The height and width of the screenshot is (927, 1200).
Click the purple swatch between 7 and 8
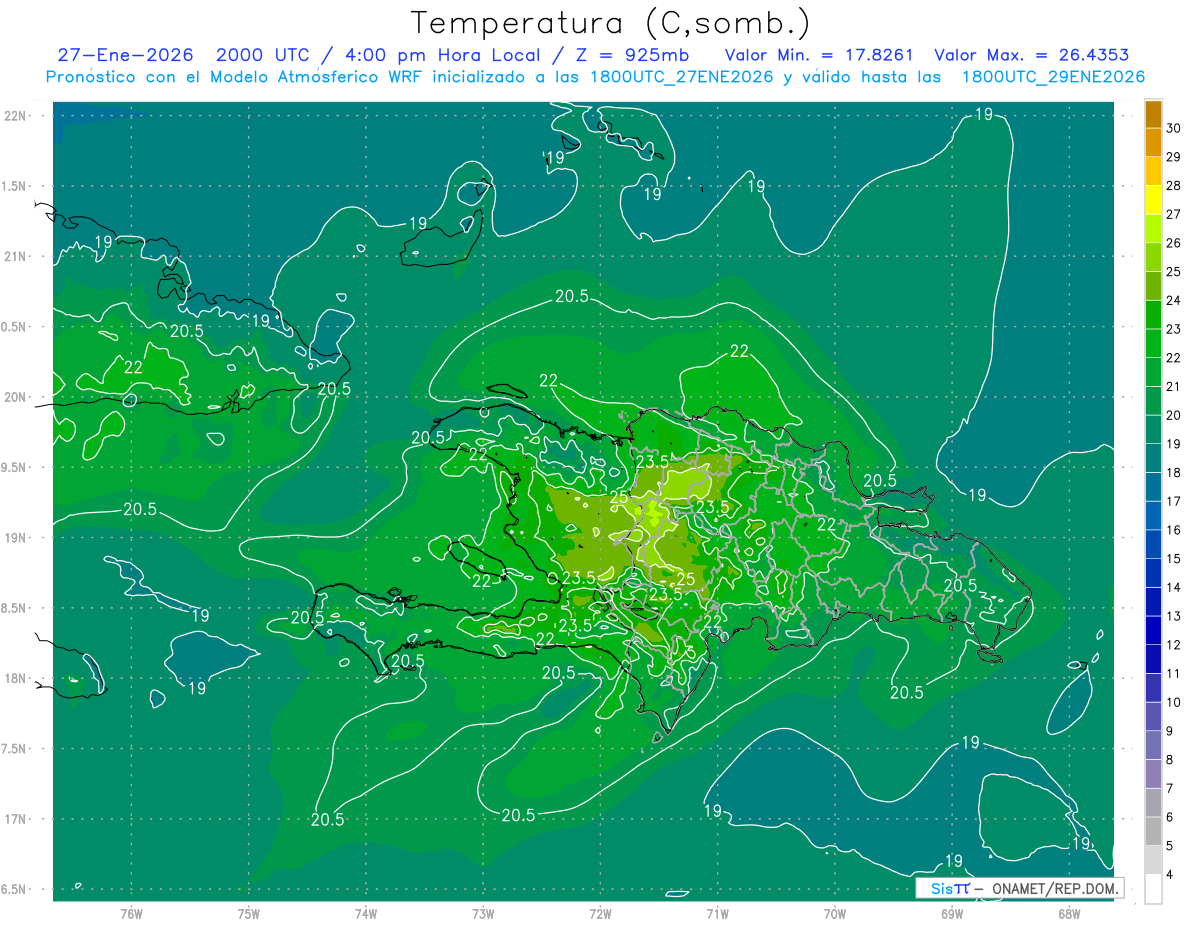click(1153, 774)
